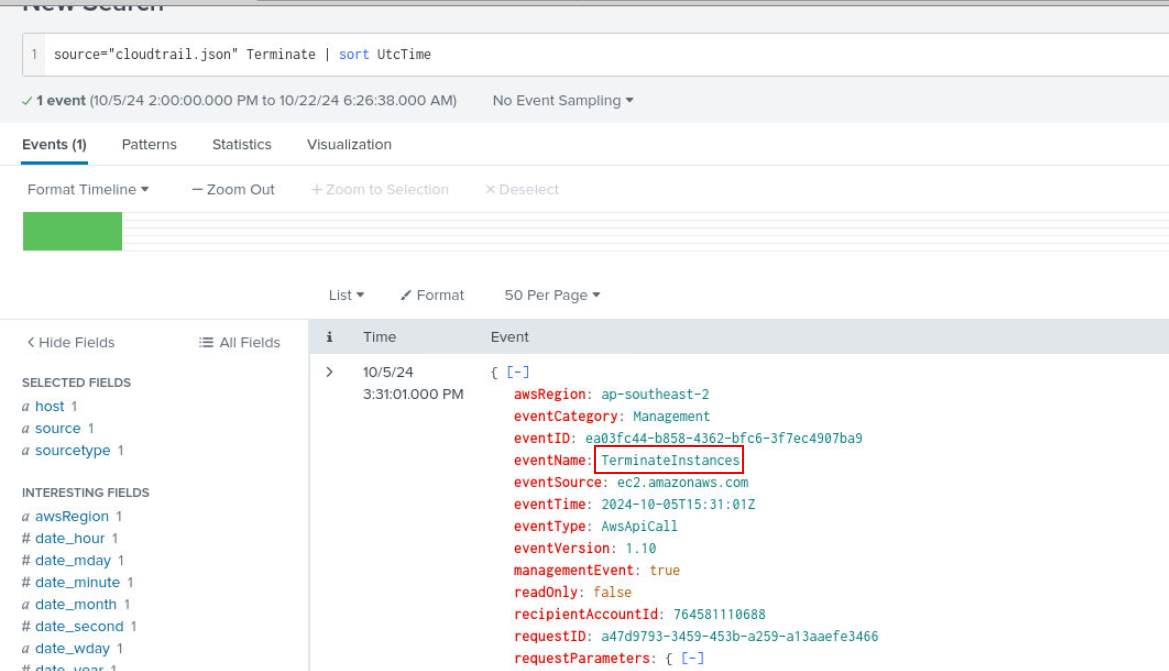
Task: Select the date_hour interesting field
Action: coord(70,538)
